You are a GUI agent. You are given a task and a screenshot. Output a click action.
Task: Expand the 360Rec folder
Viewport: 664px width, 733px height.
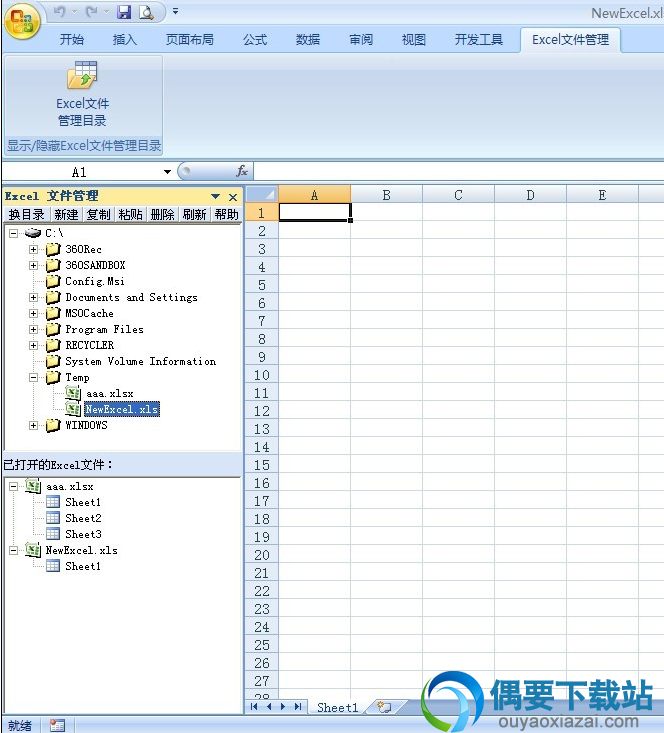(x=33, y=249)
